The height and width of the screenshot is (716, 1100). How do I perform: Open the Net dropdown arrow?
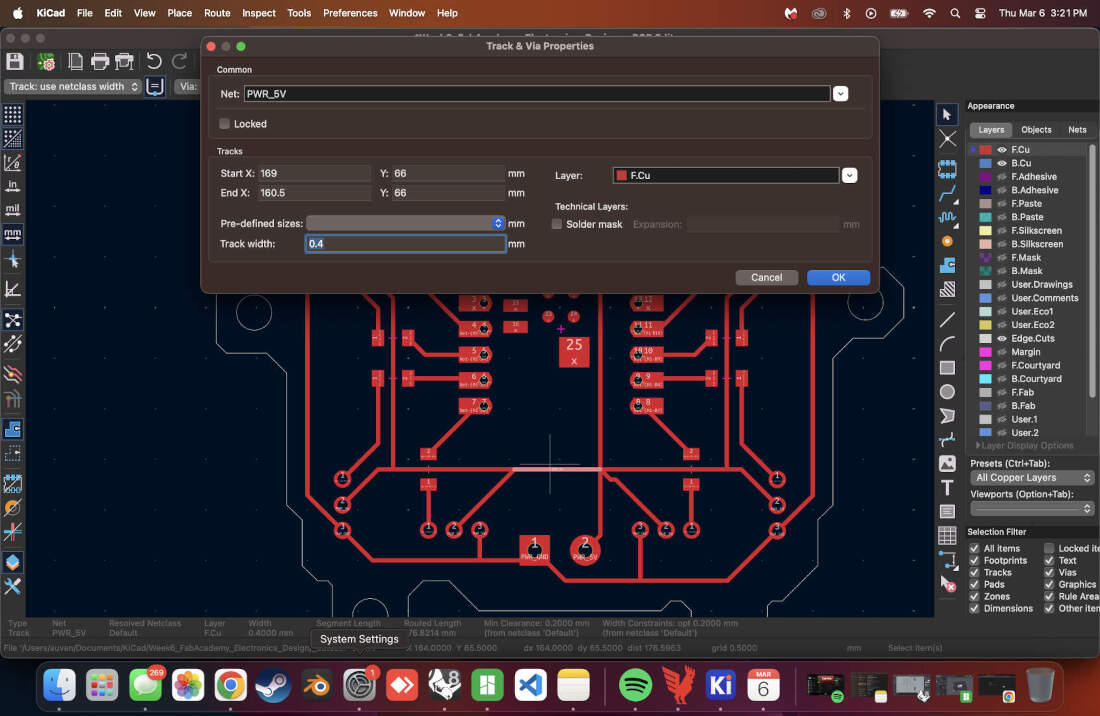coord(840,94)
